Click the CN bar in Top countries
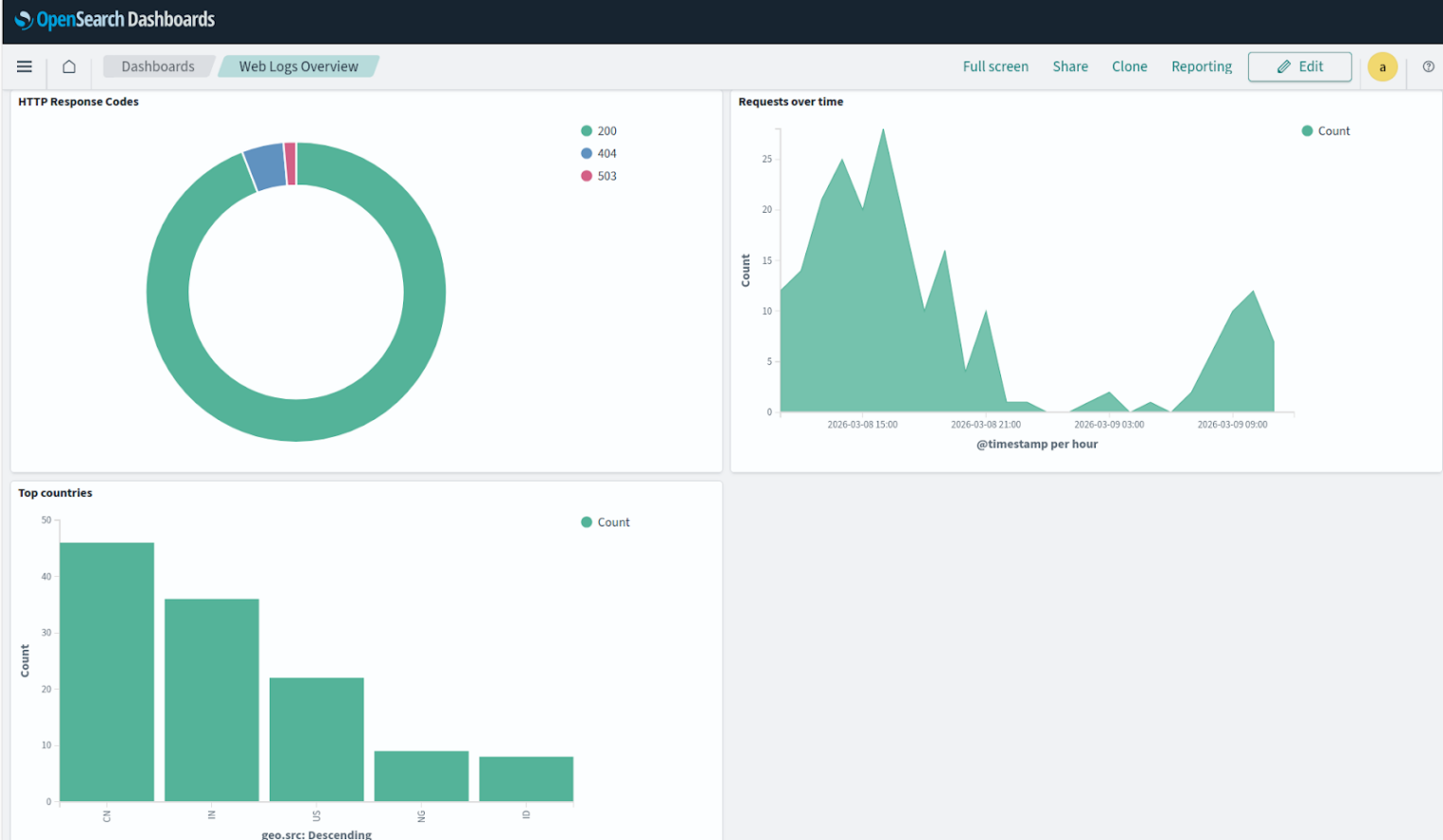The width and height of the screenshot is (1443, 840). pos(106,672)
